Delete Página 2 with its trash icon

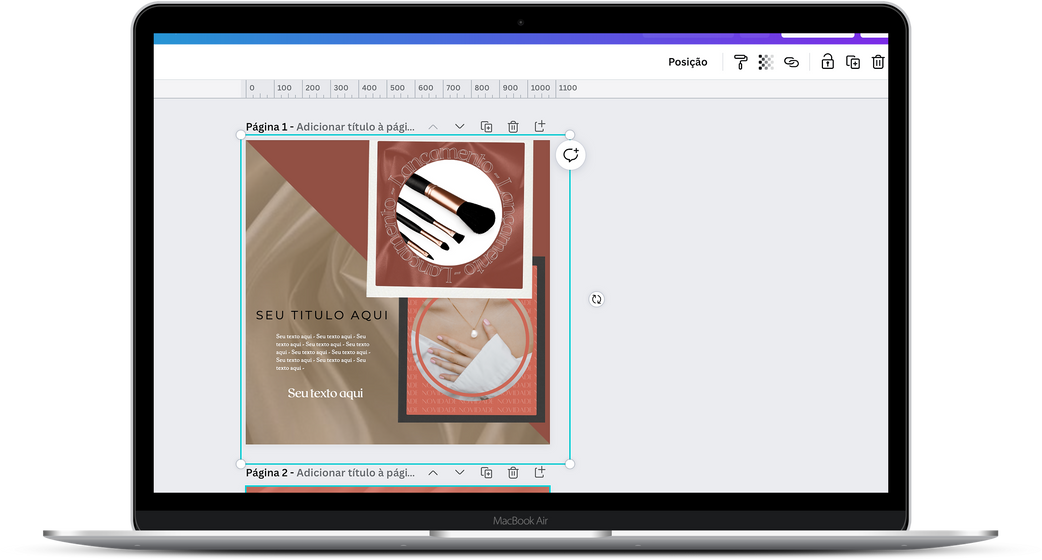coord(513,473)
